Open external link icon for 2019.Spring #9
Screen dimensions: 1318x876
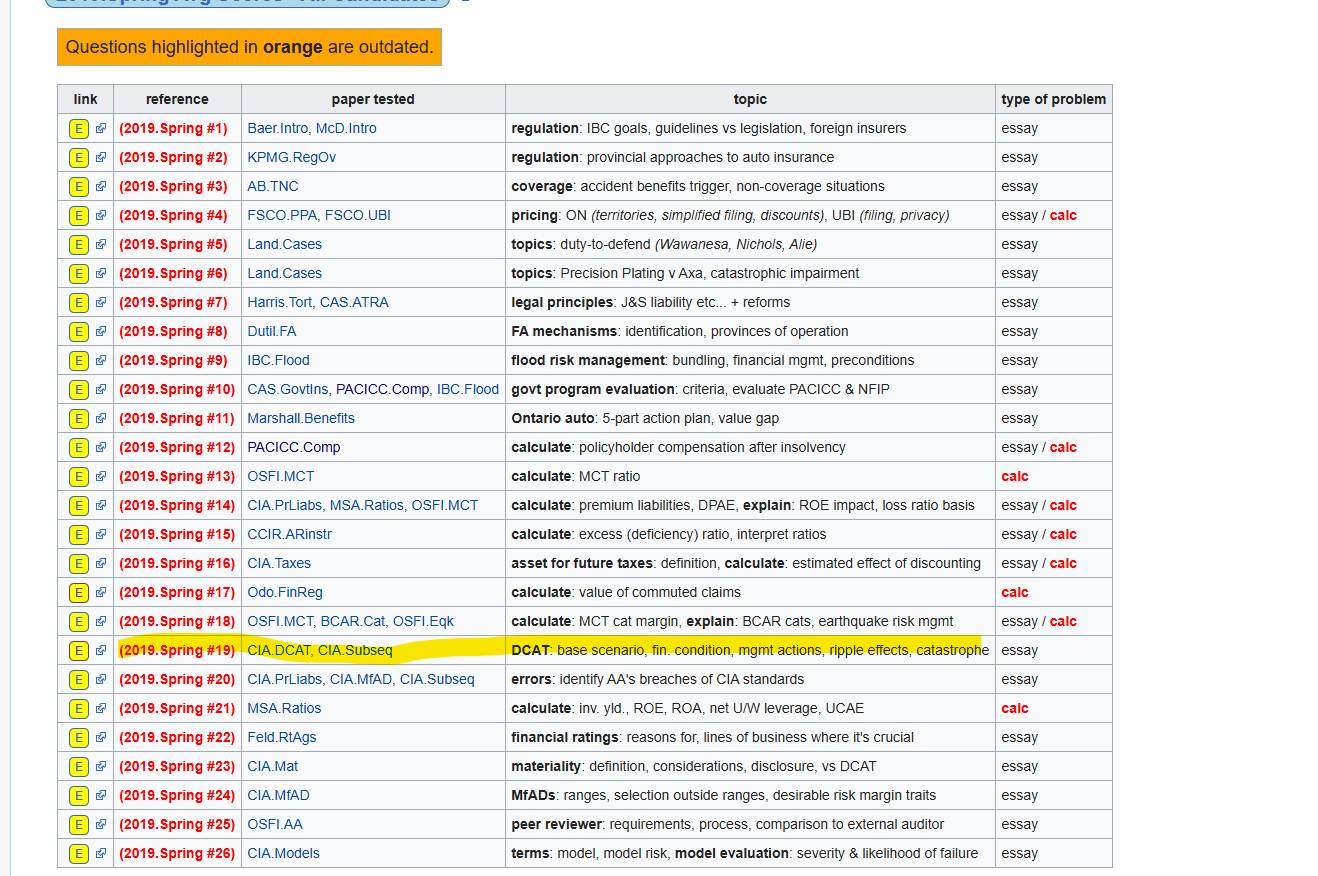(101, 360)
